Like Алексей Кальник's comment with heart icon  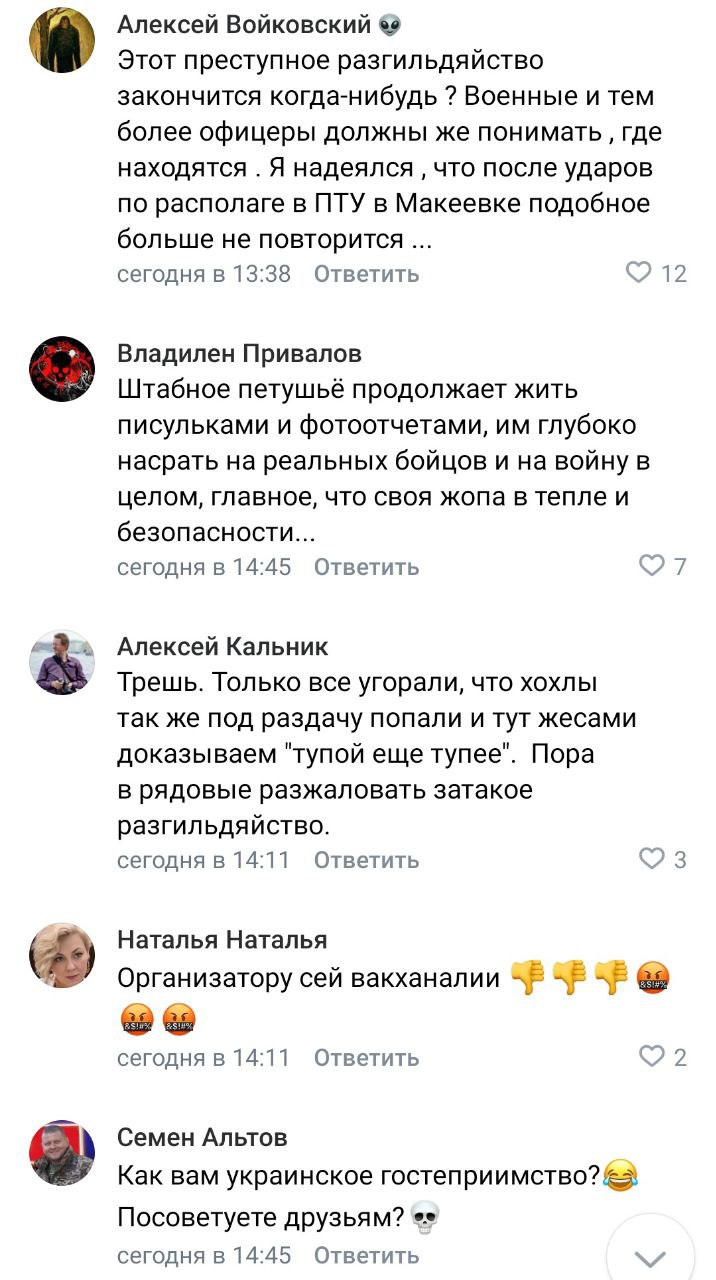(652, 859)
